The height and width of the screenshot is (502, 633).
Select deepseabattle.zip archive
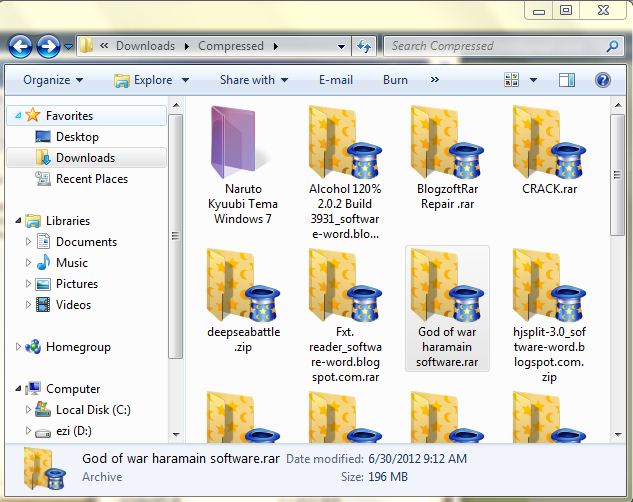(x=243, y=301)
